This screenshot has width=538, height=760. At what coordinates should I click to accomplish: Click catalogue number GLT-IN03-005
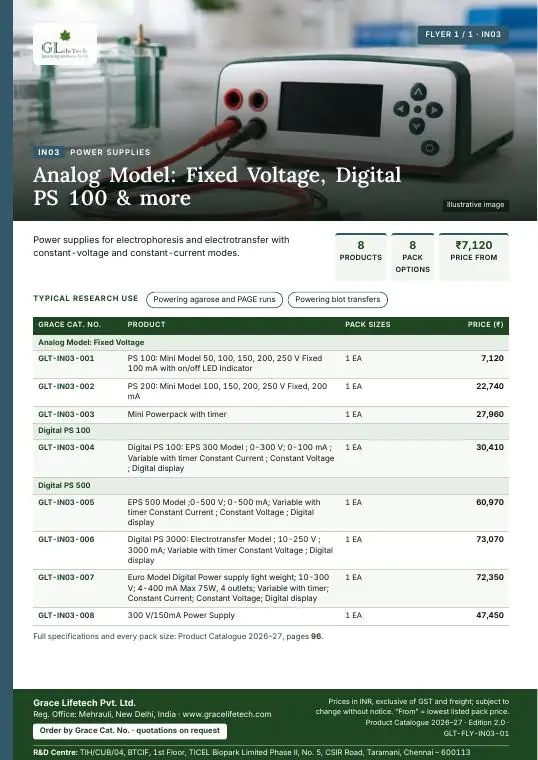pos(66,503)
